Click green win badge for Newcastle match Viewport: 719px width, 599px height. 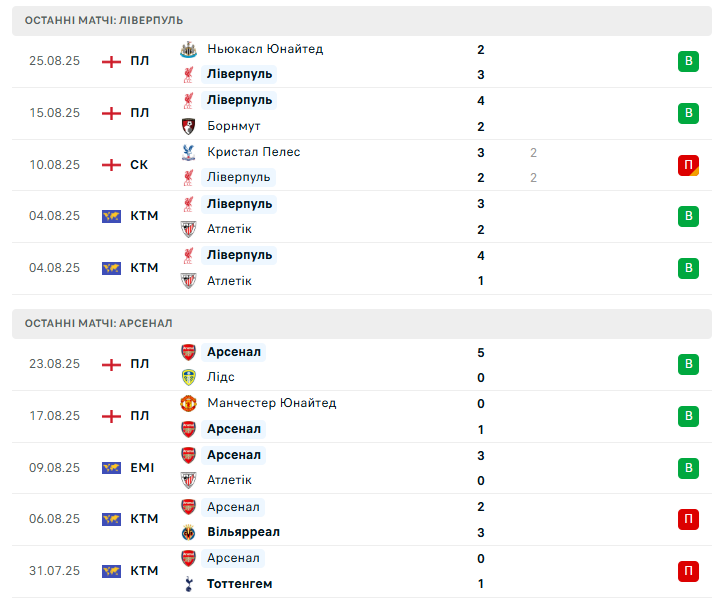tap(688, 62)
